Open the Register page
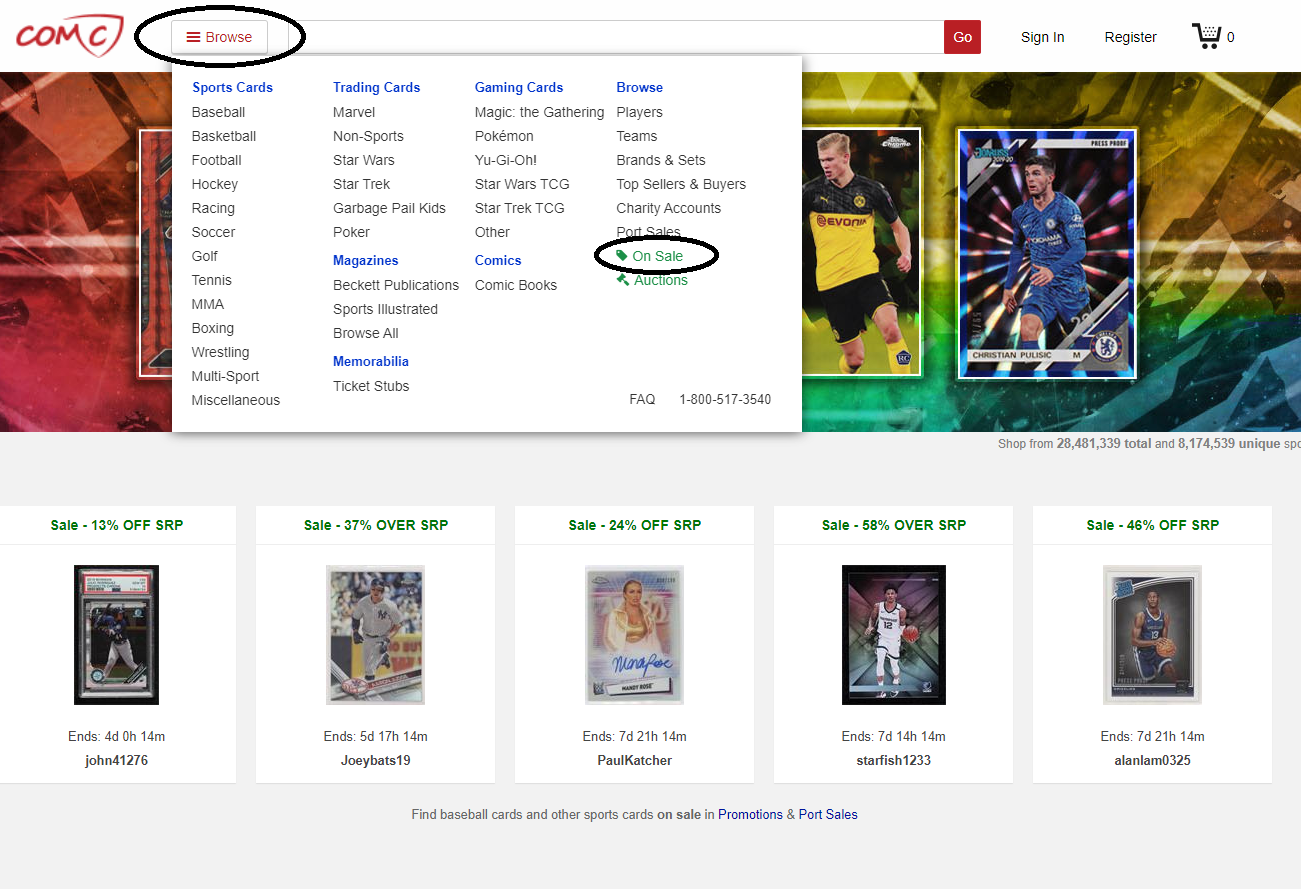 [1130, 37]
